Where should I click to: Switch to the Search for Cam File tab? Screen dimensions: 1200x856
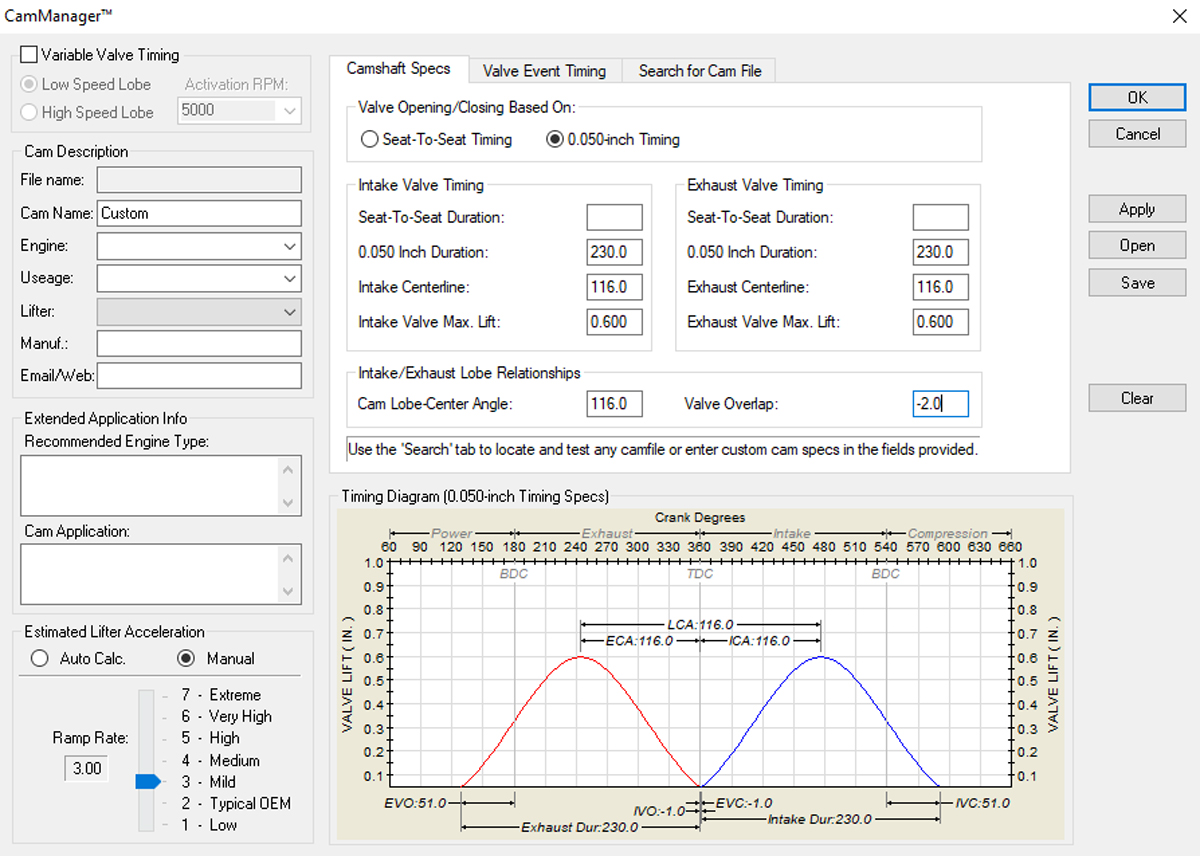pyautogui.click(x=700, y=71)
